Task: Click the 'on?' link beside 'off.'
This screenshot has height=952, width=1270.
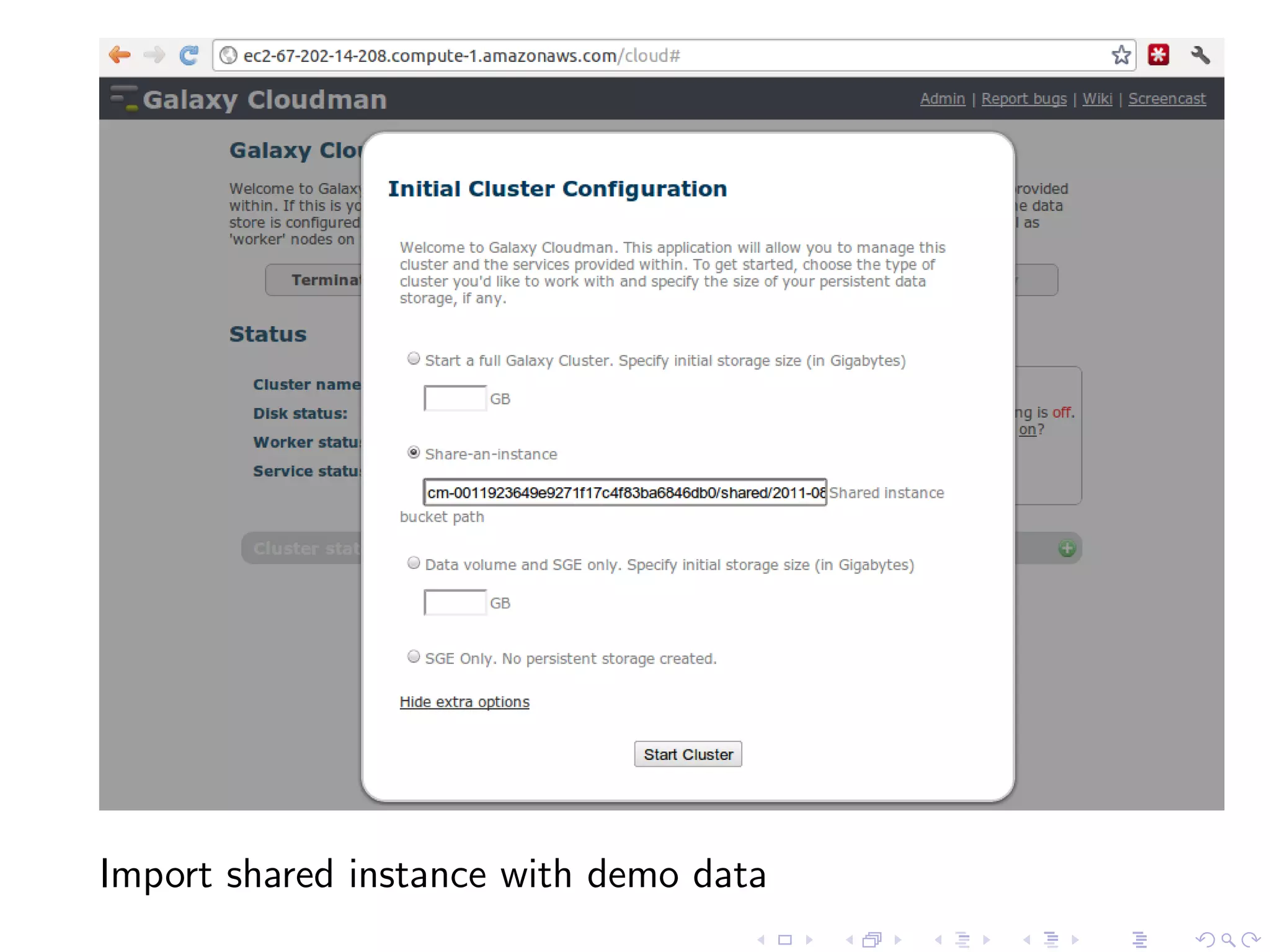Action: (x=1028, y=429)
